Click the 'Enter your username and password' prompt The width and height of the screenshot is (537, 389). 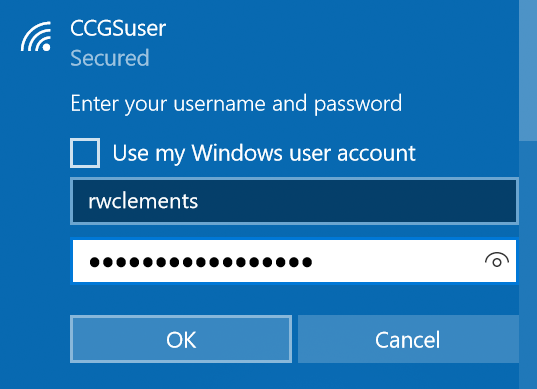236,104
